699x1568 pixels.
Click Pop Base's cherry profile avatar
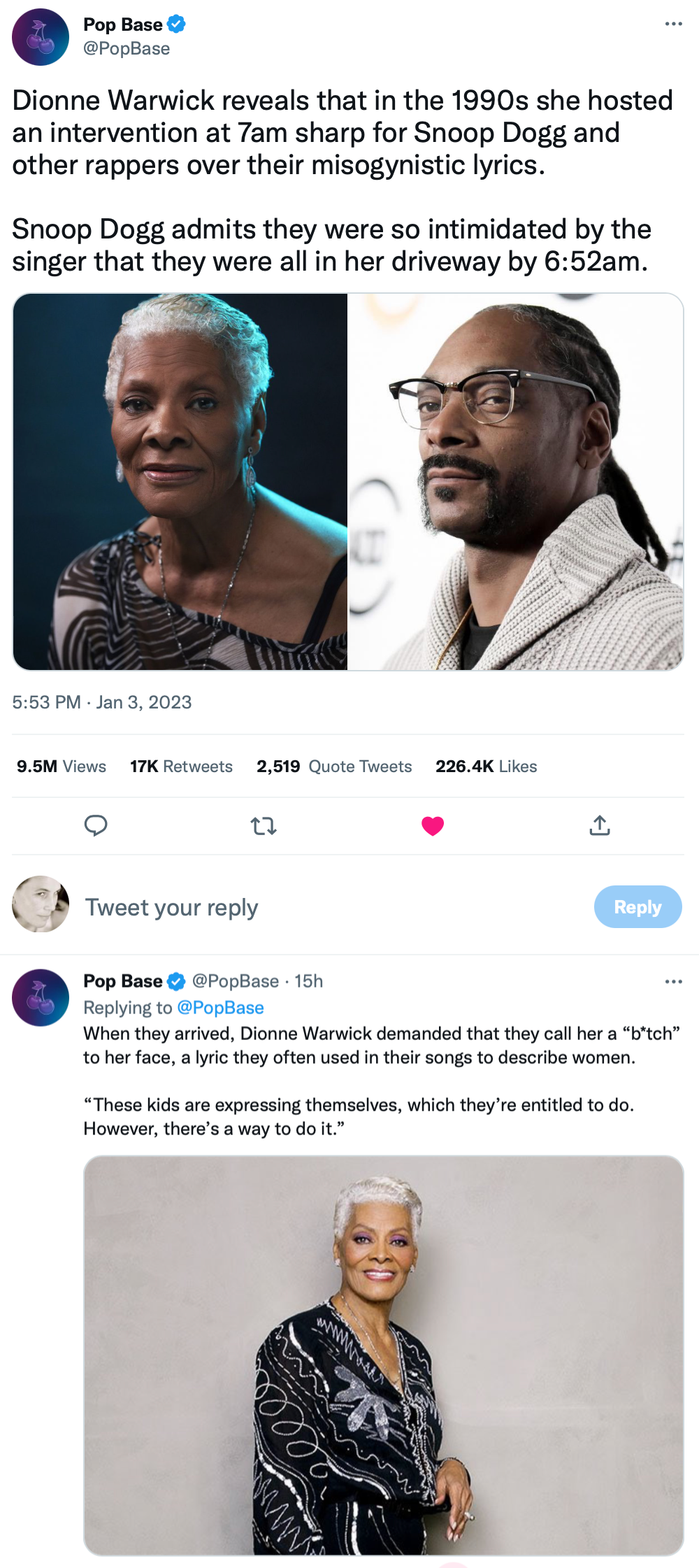[42, 35]
